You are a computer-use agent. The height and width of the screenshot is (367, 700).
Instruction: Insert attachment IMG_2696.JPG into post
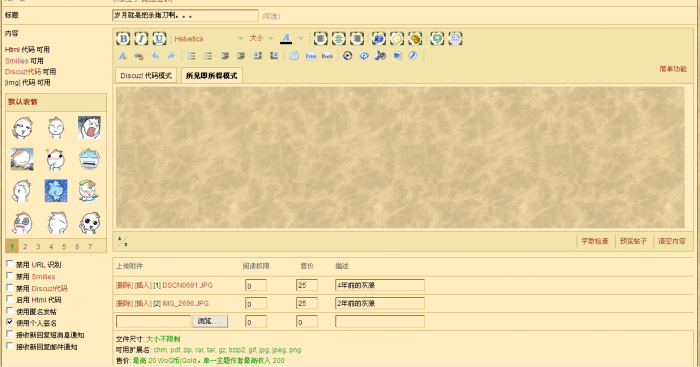point(143,304)
